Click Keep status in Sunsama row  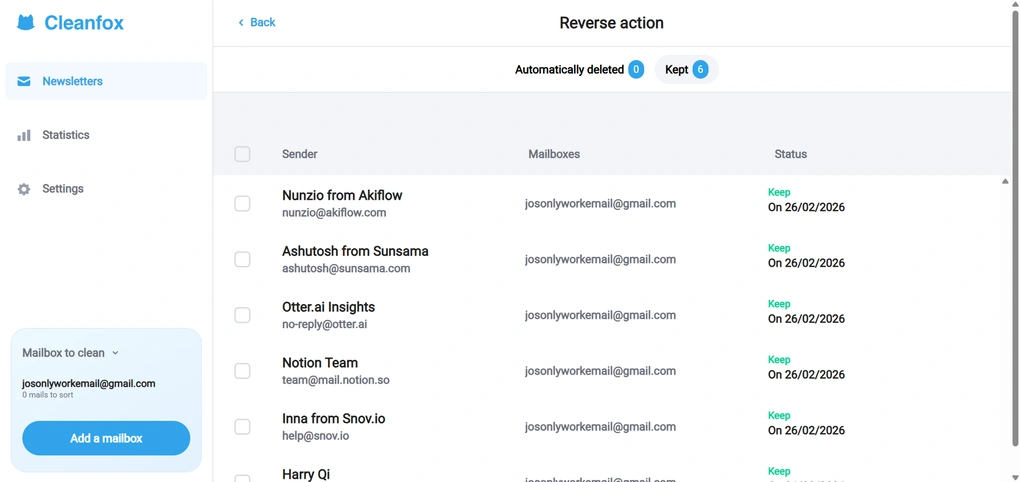click(x=779, y=248)
